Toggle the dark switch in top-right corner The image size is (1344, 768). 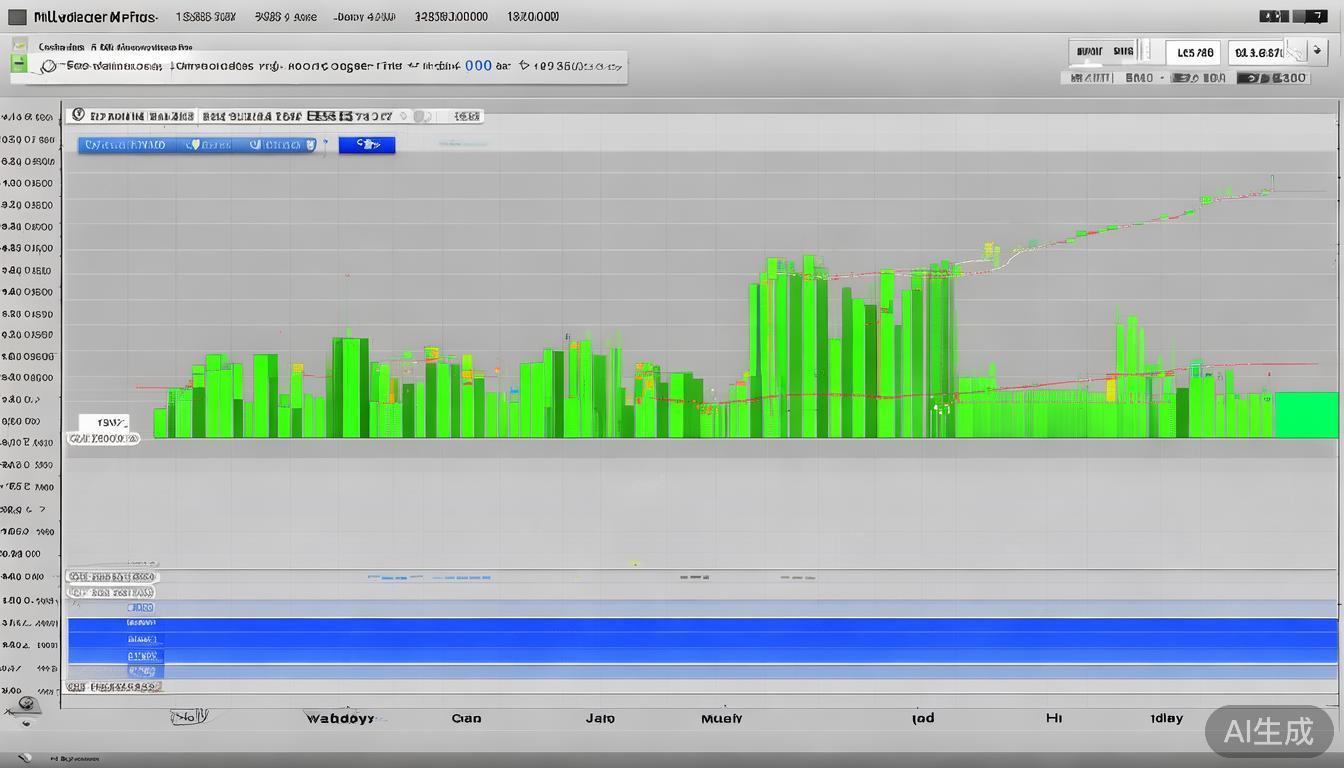(1273, 16)
